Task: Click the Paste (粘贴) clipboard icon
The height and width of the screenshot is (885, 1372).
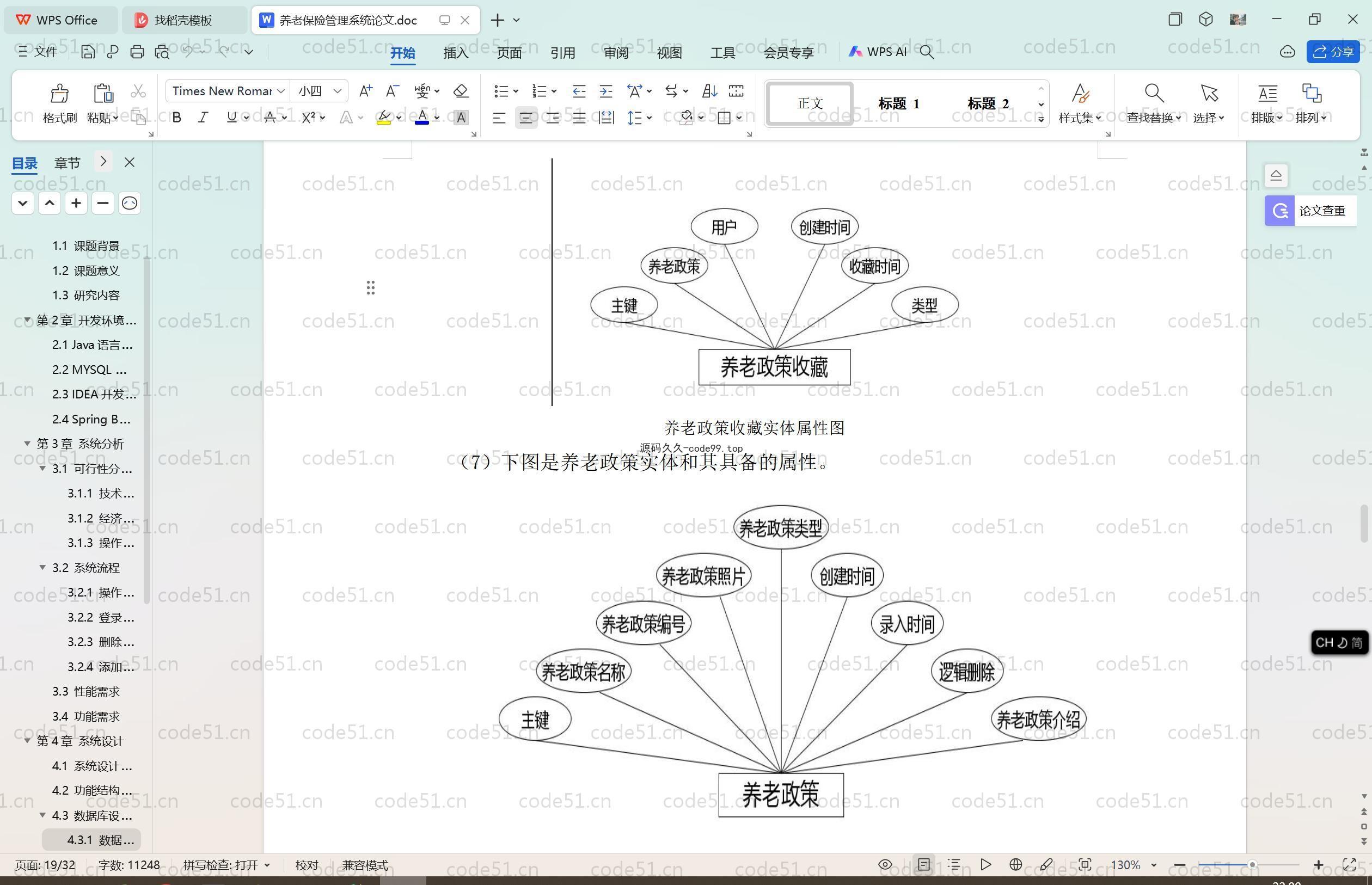Action: point(103,93)
